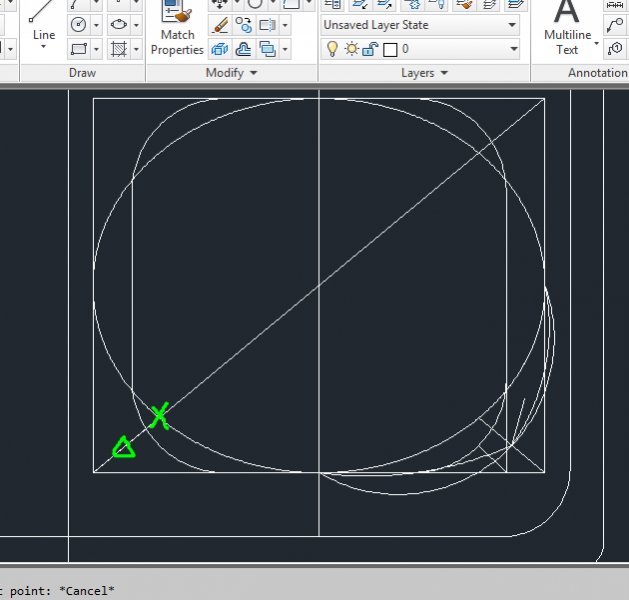Open the Rectangle tool dropdown arrow
The height and width of the screenshot is (600, 629).
(96, 49)
